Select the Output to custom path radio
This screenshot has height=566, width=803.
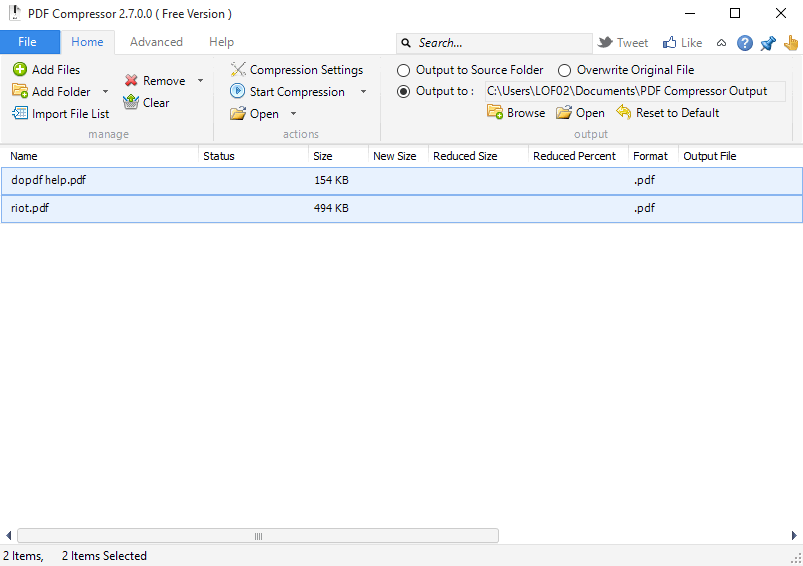coord(404,92)
